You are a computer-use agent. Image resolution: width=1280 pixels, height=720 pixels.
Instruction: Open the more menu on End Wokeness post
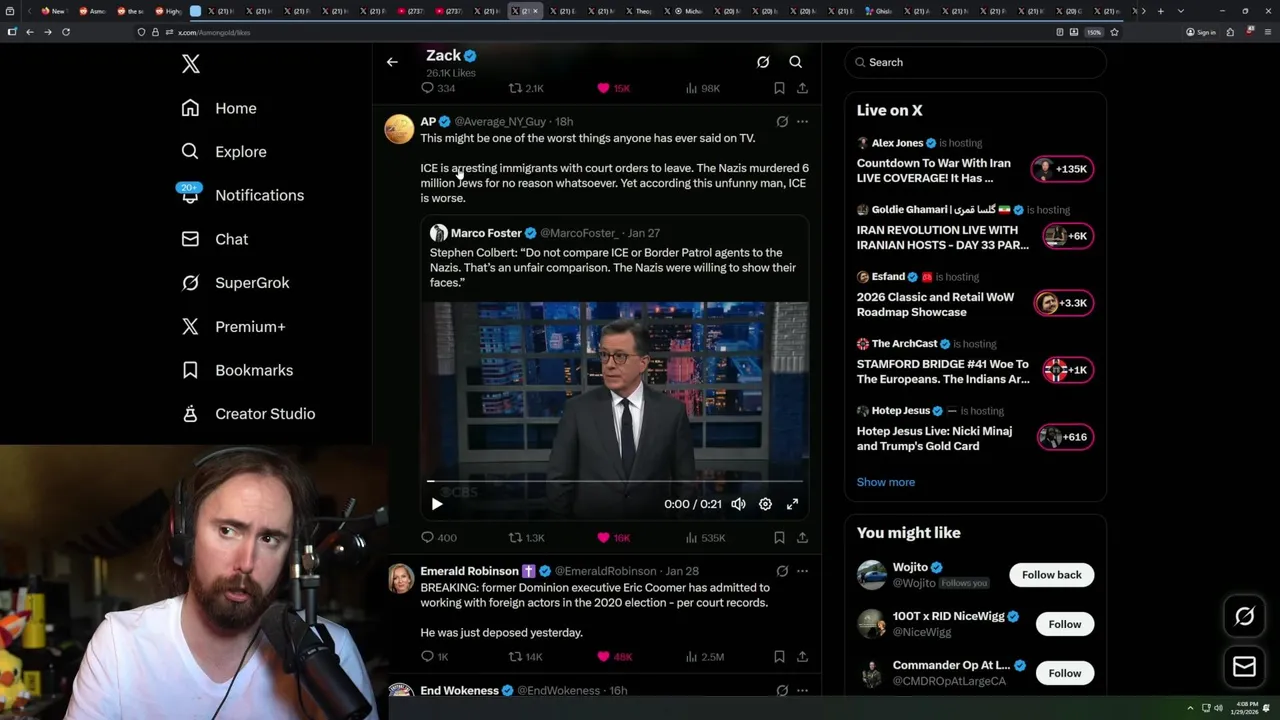click(802, 690)
